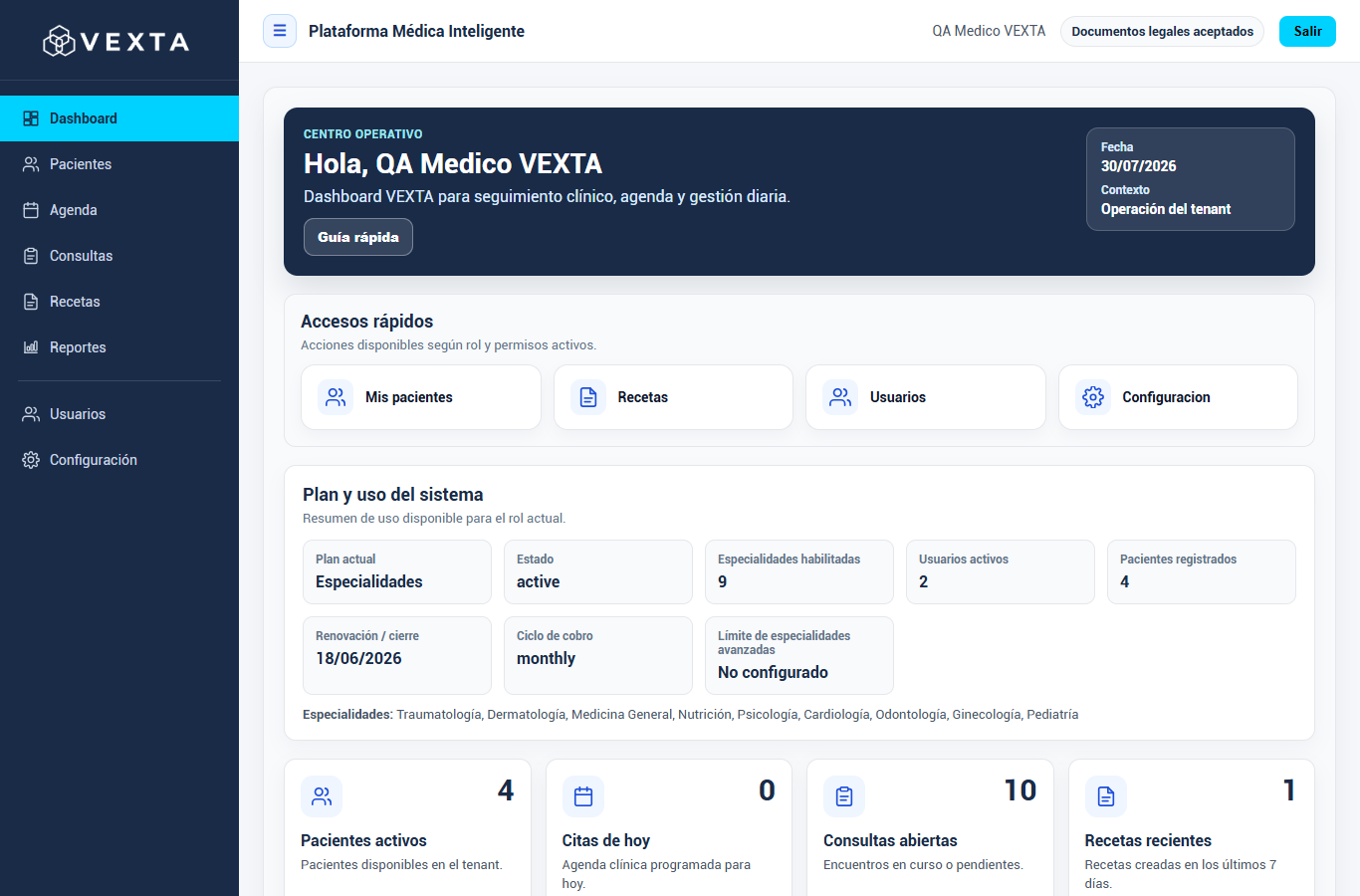Click the Dashboard grid icon in sidebar
Viewport: 1360px width, 896px height.
pyautogui.click(x=31, y=118)
